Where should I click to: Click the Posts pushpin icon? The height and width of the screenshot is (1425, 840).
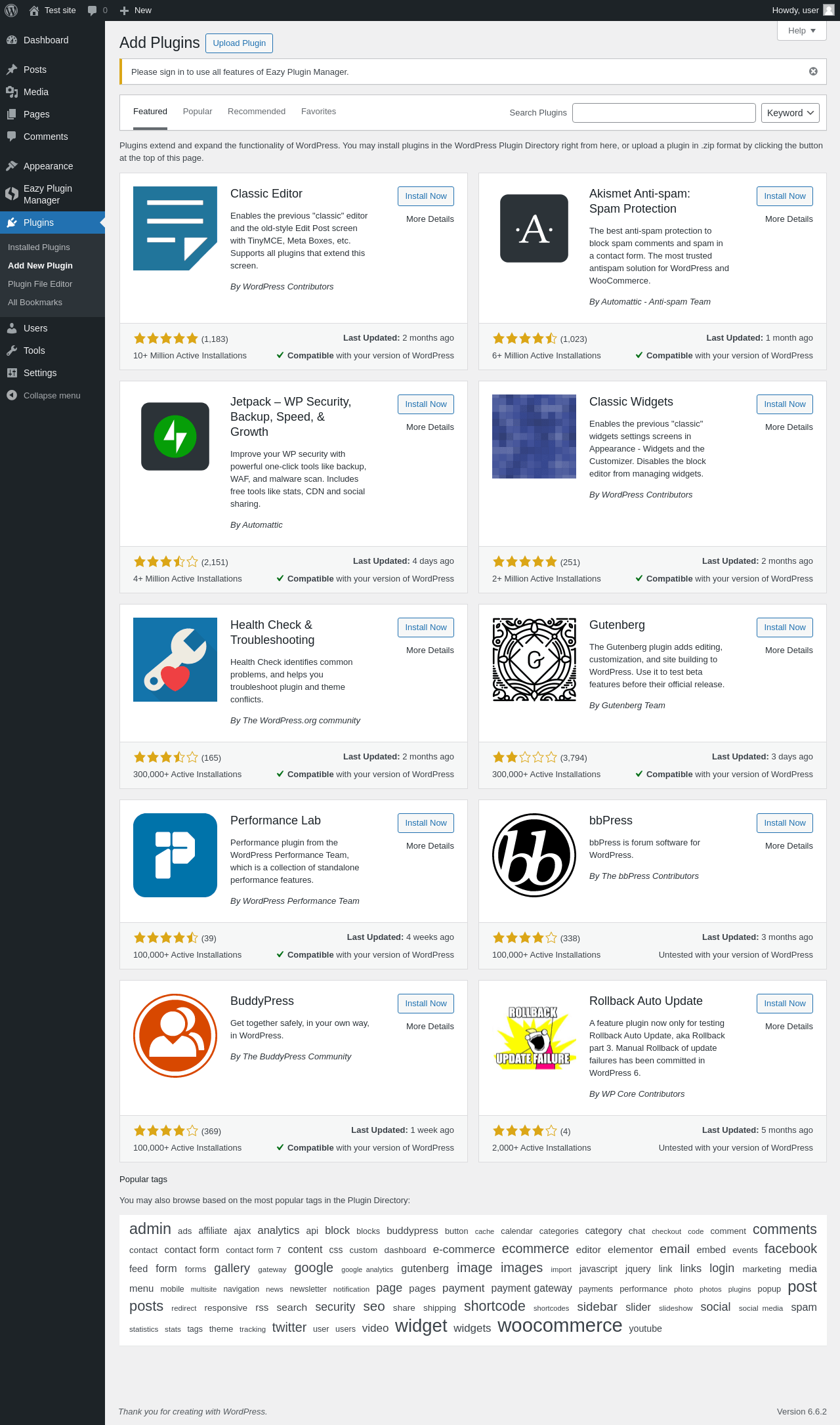pyautogui.click(x=12, y=70)
